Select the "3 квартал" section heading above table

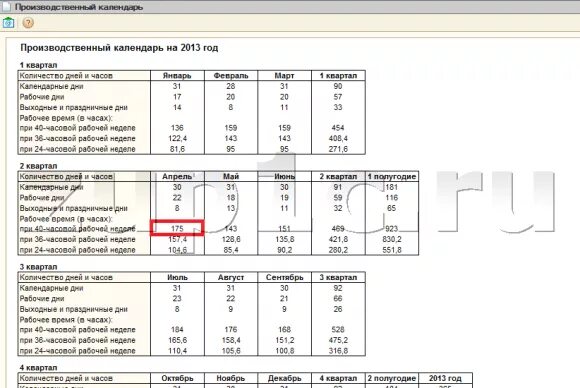point(38,267)
